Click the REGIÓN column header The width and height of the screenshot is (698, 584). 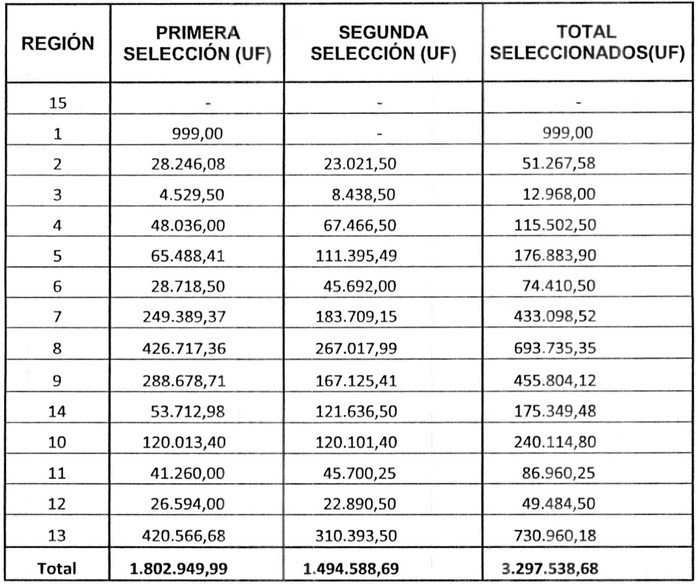point(58,43)
